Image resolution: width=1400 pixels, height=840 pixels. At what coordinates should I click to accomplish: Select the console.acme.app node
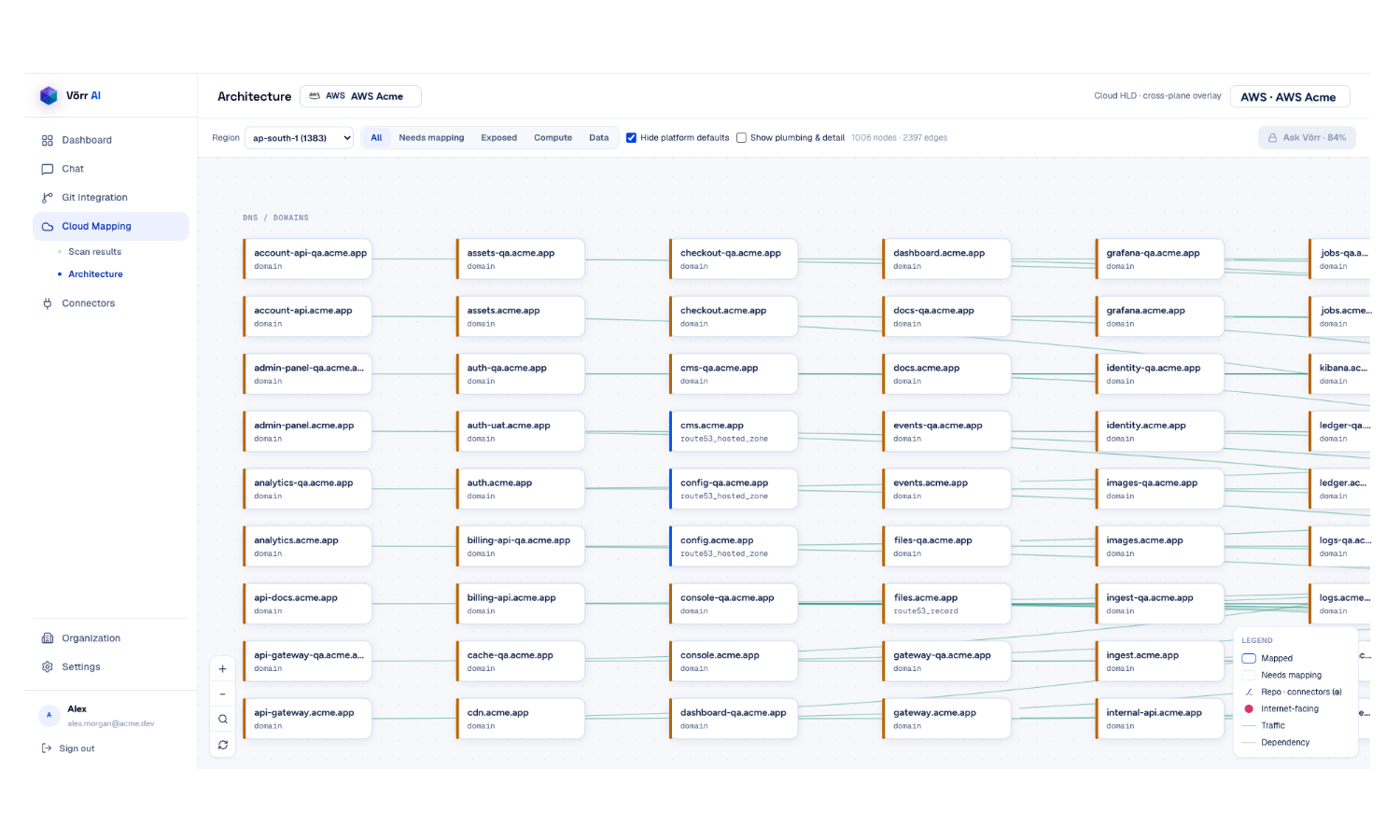(x=734, y=661)
